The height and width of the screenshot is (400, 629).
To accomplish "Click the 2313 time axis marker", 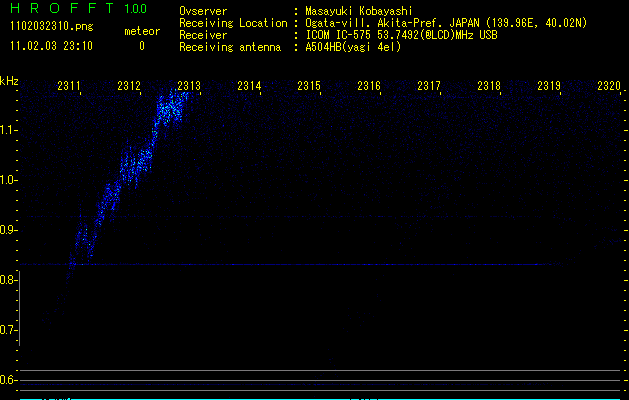I will [x=189, y=86].
